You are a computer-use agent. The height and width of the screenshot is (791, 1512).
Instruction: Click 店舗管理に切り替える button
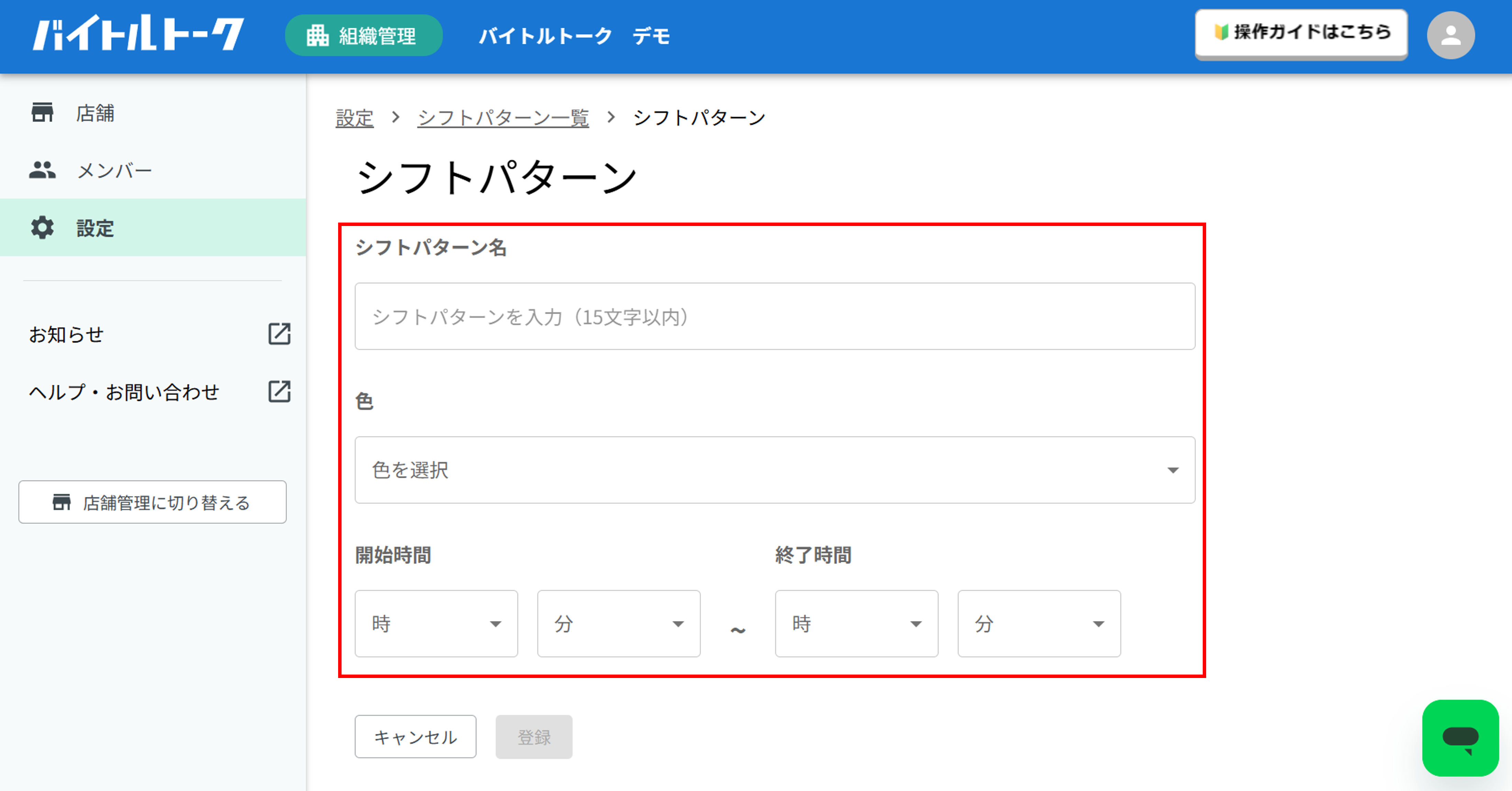(153, 502)
